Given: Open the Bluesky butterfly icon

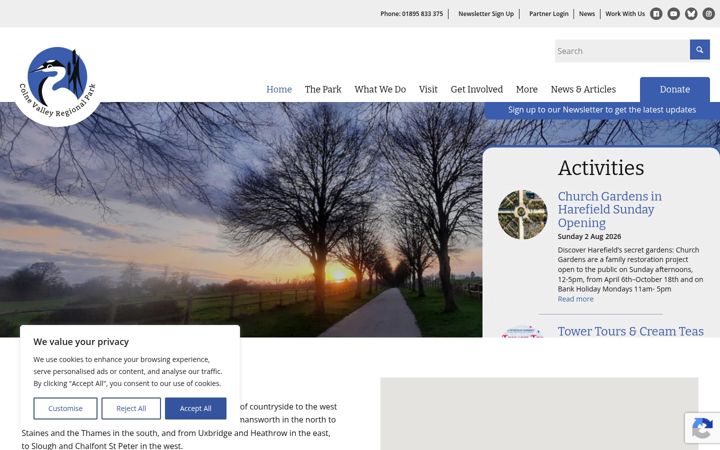Looking at the screenshot, I should click(x=691, y=14).
